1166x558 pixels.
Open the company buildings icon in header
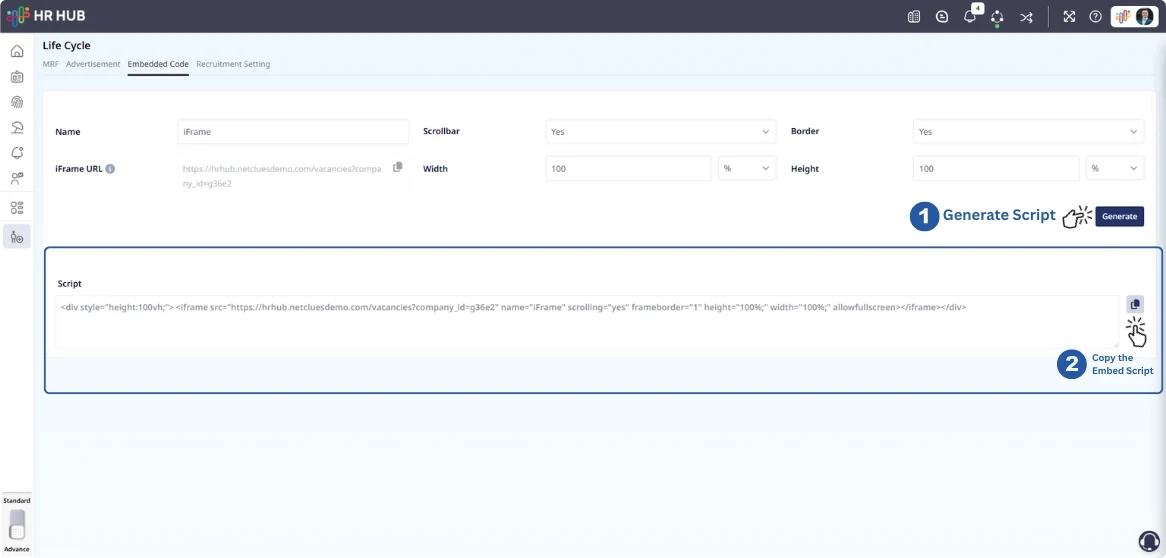coord(914,16)
